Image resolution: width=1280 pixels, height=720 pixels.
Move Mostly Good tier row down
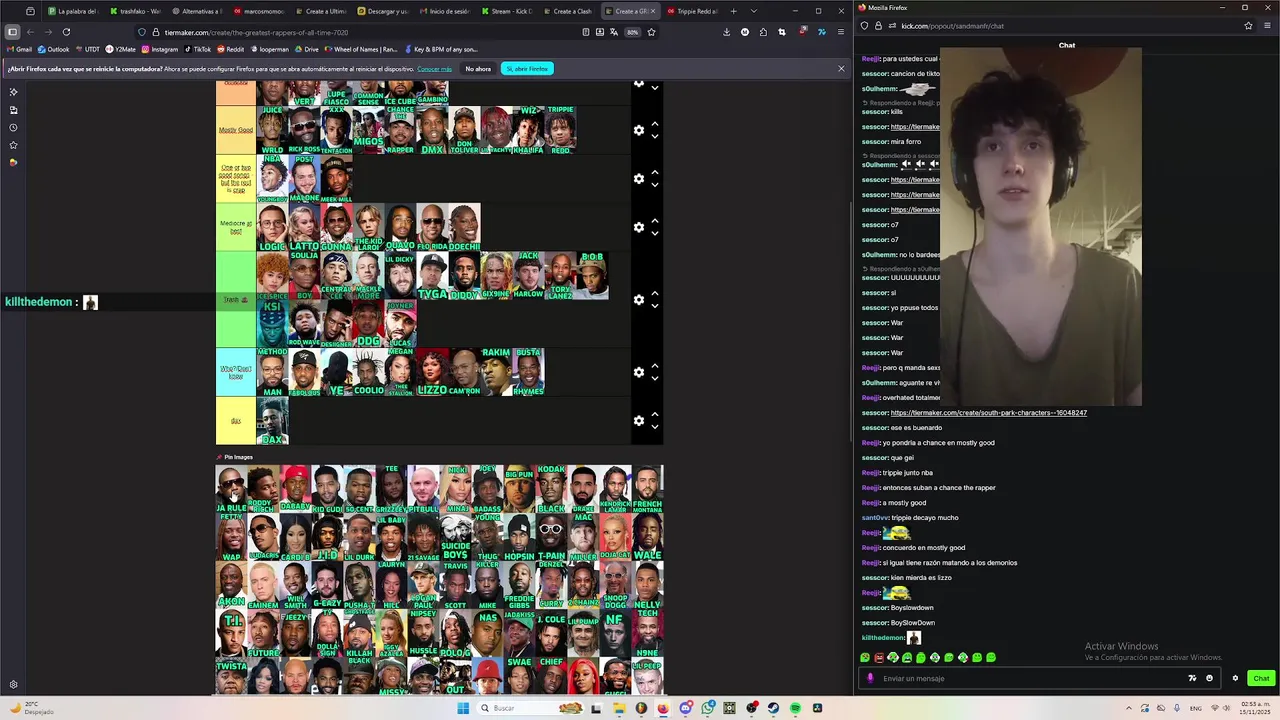click(x=655, y=137)
